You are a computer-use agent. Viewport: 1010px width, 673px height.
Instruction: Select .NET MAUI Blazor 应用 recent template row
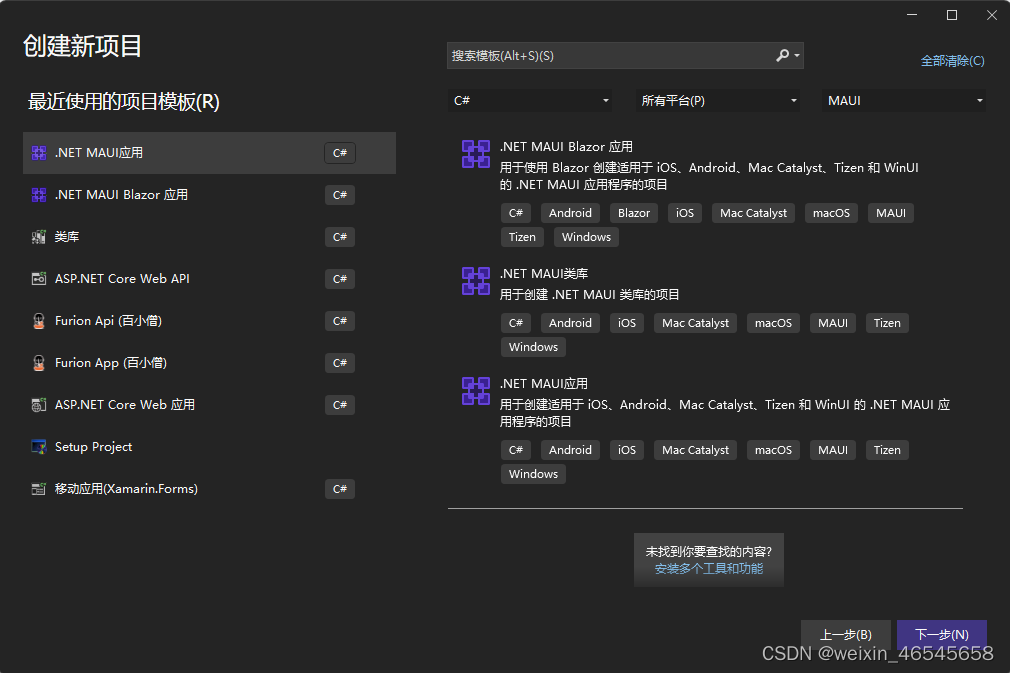click(209, 194)
